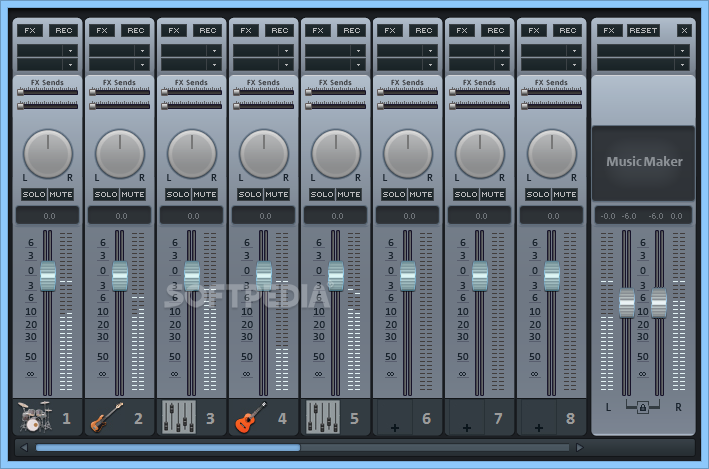The height and width of the screenshot is (469, 709).
Task: Click channel 8 first FX Sends slider
Action: coord(551,92)
